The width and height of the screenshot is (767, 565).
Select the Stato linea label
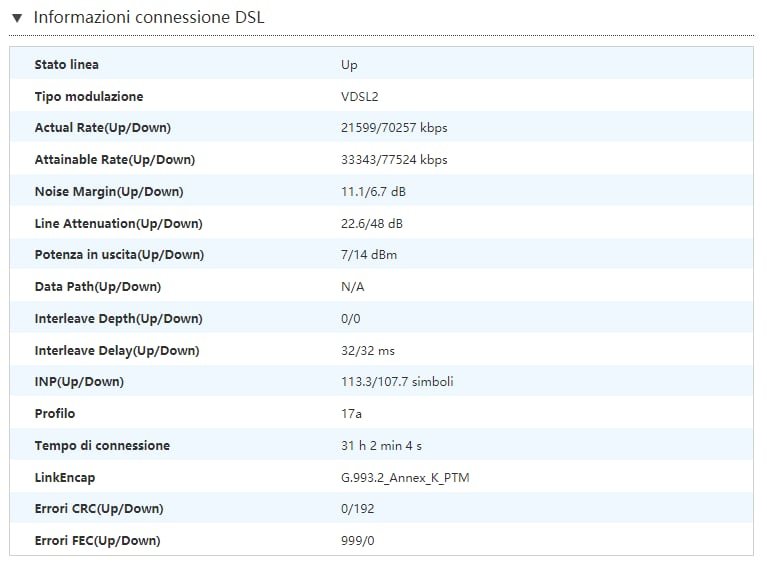point(67,65)
